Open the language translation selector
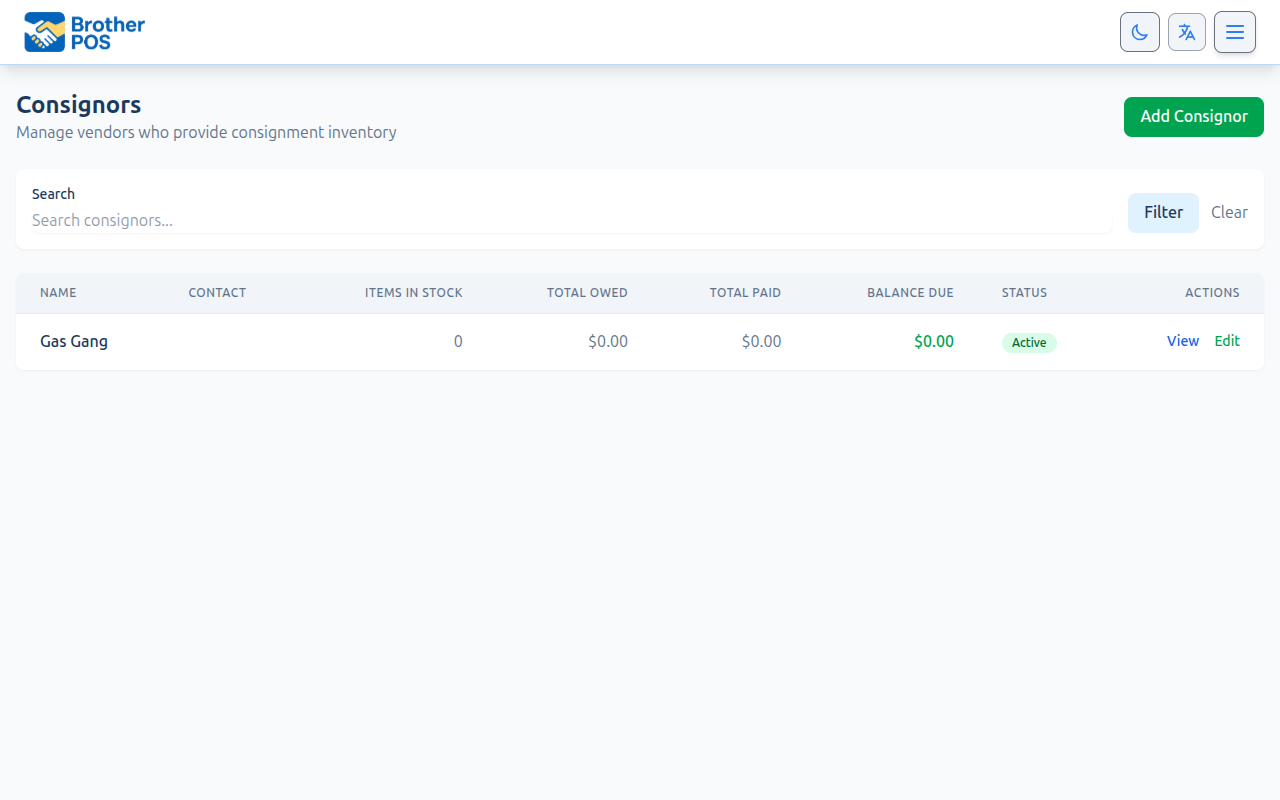1280x800 pixels. pos(1187,32)
